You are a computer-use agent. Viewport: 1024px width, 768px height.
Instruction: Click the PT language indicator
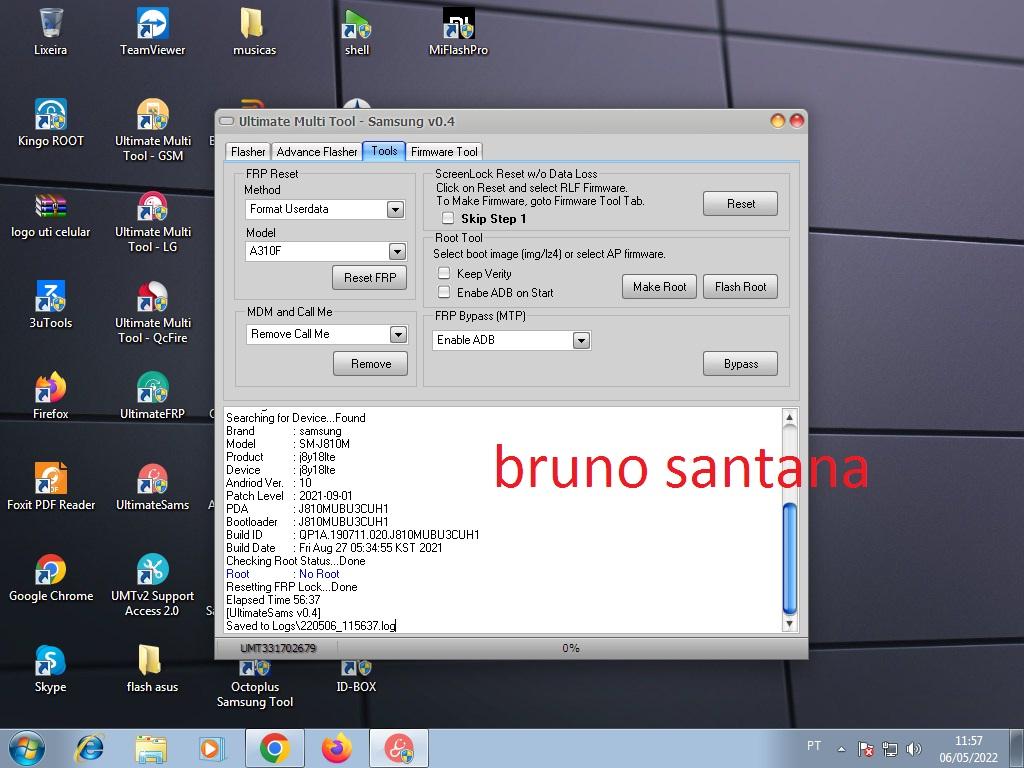(x=814, y=746)
